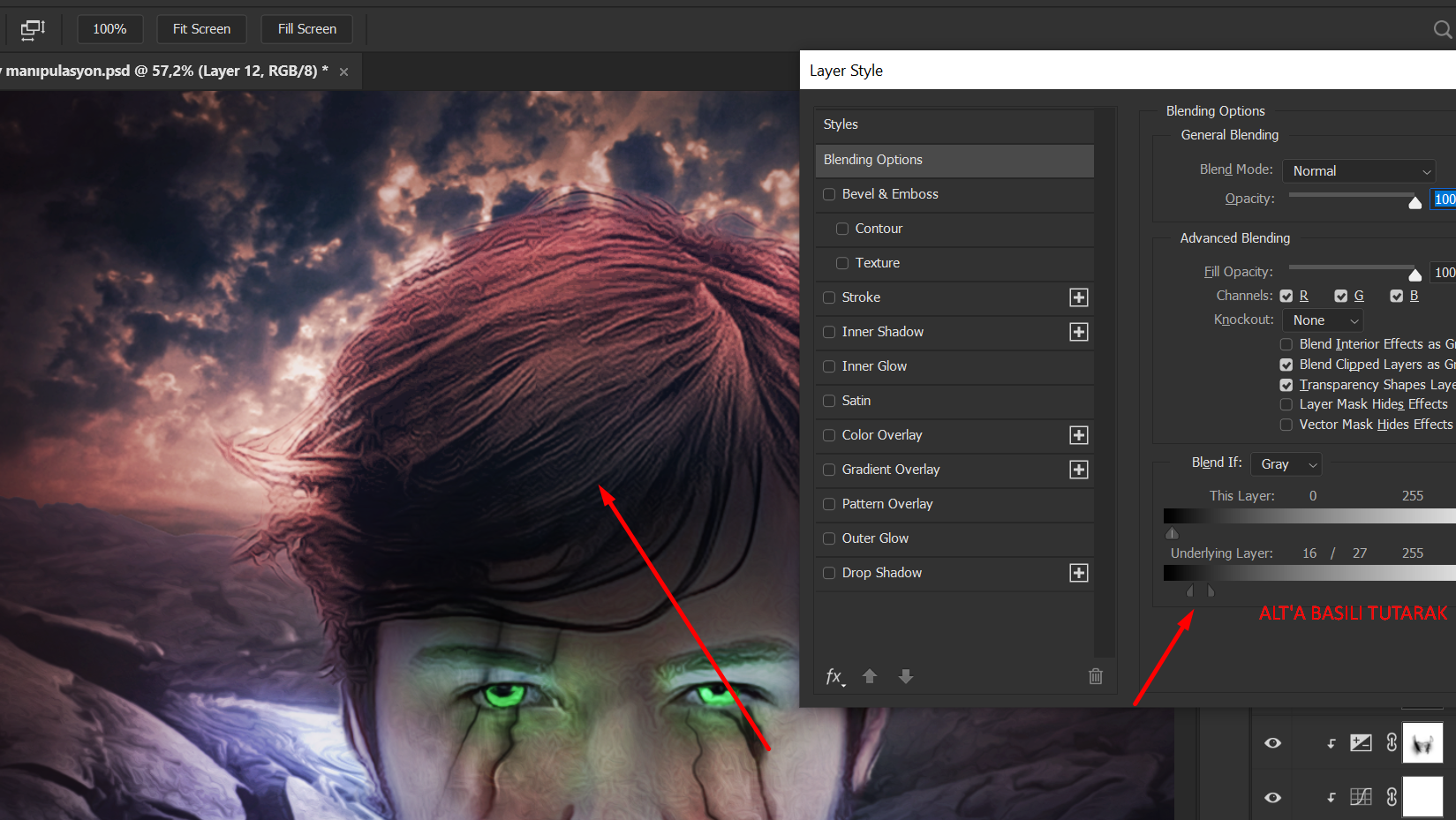Screen dimensions: 1456x820
Task: Click curves adjustment layer icon in Layers panel
Action: (1362, 743)
